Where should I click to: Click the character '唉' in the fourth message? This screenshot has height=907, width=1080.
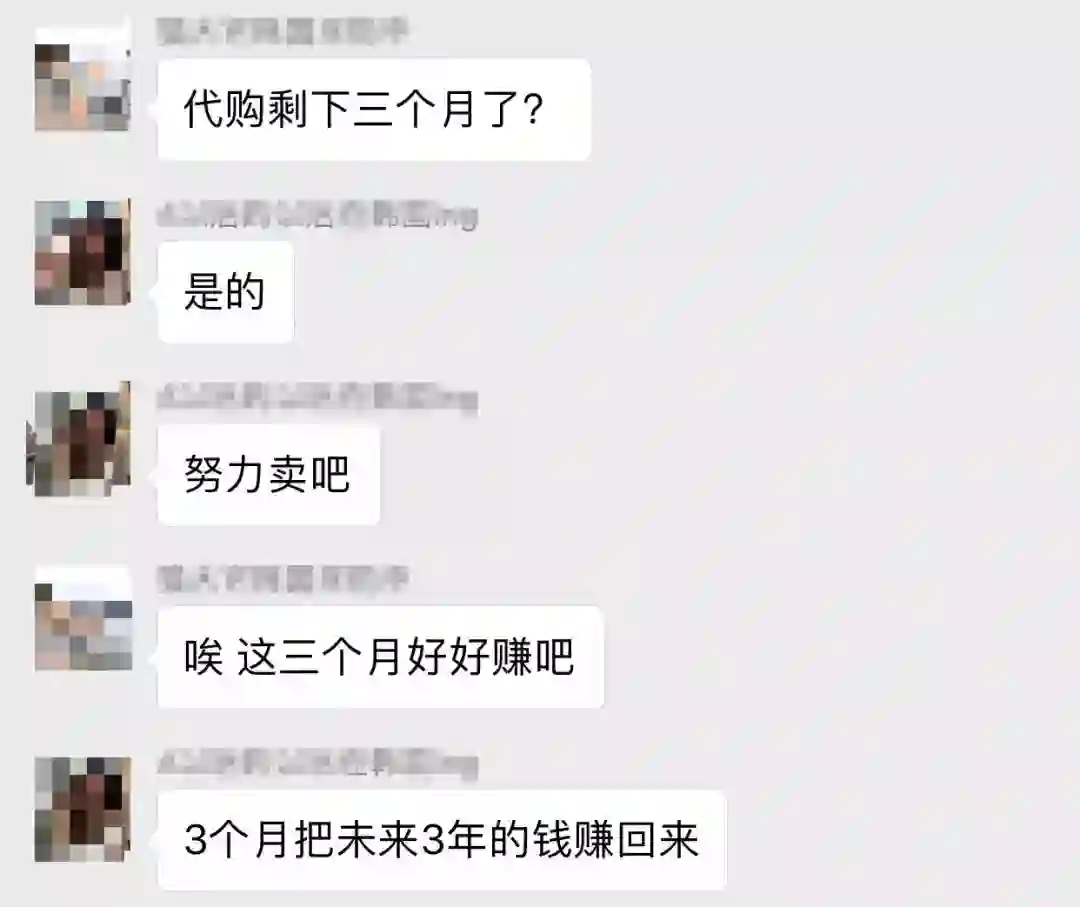point(203,657)
